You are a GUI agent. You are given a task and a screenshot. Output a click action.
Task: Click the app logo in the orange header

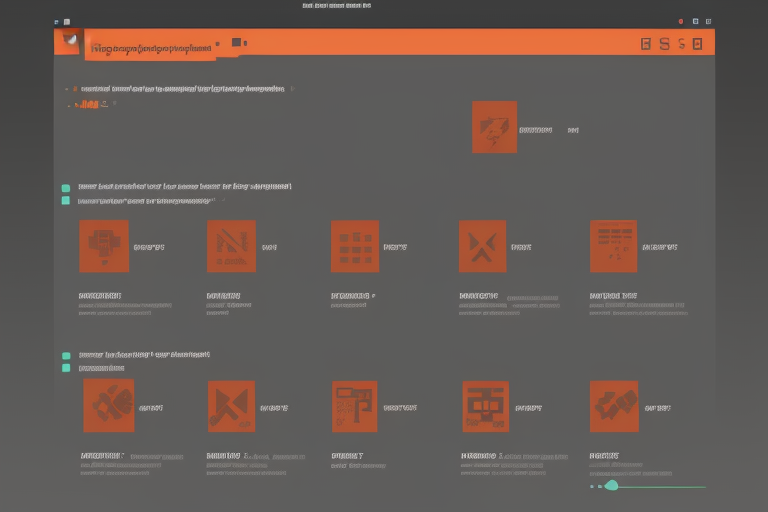(67, 40)
